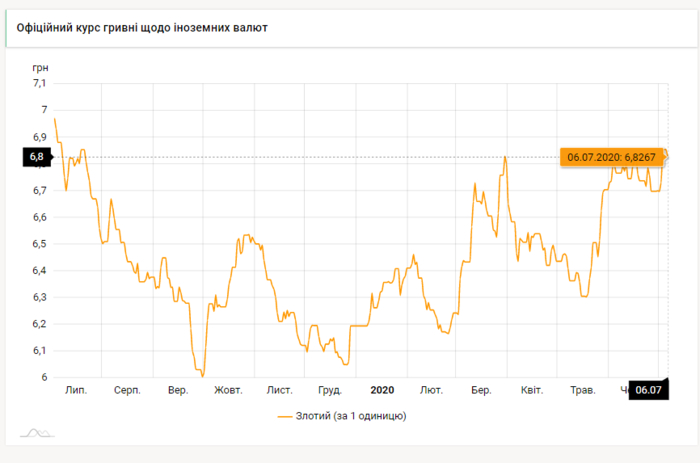Image resolution: width=700 pixels, height=463 pixels.
Task: Click the black 6,8 value marker
Action: 36,157
